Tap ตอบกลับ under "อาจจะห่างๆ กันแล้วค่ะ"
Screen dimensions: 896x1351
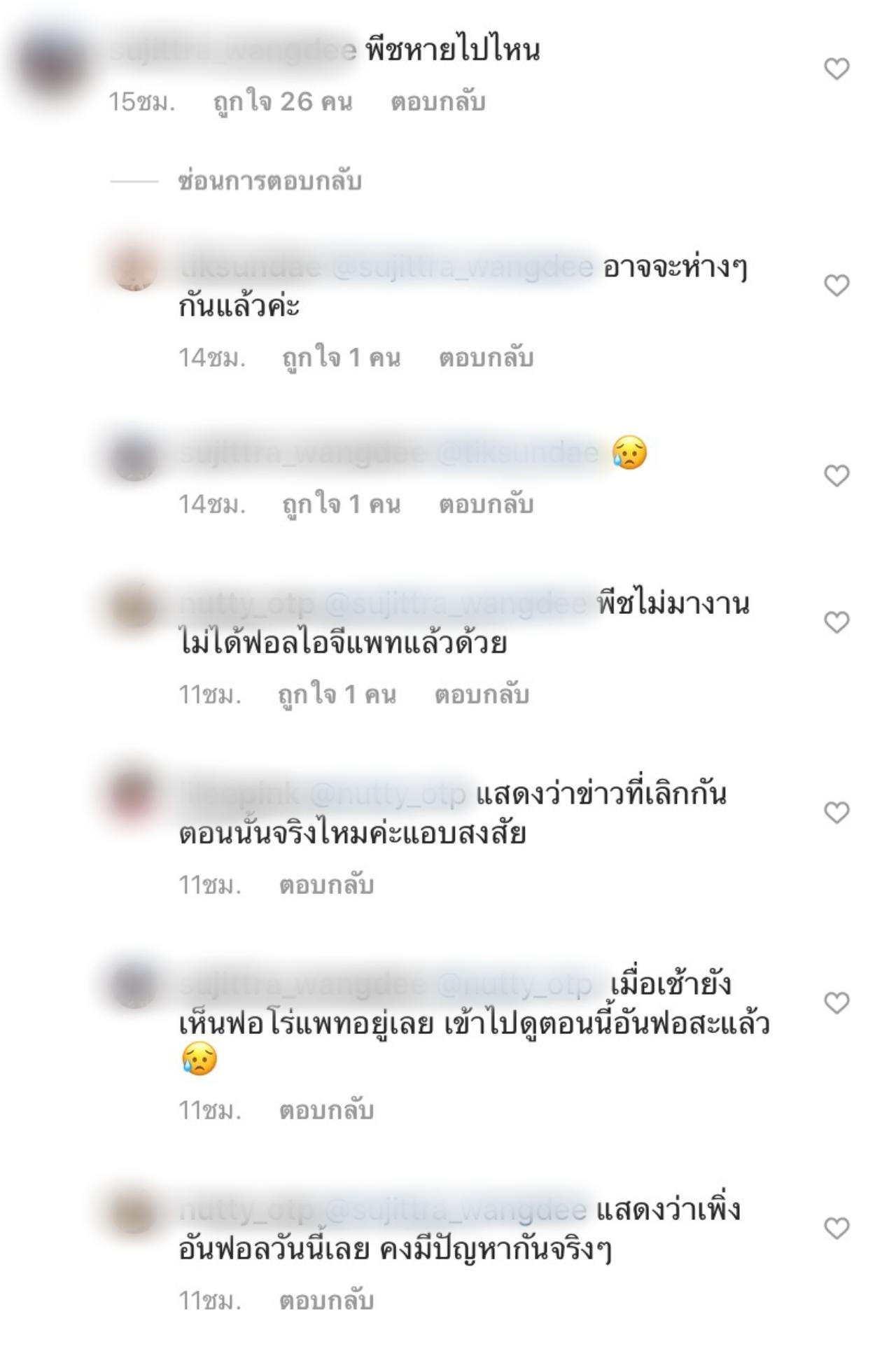coord(486,358)
